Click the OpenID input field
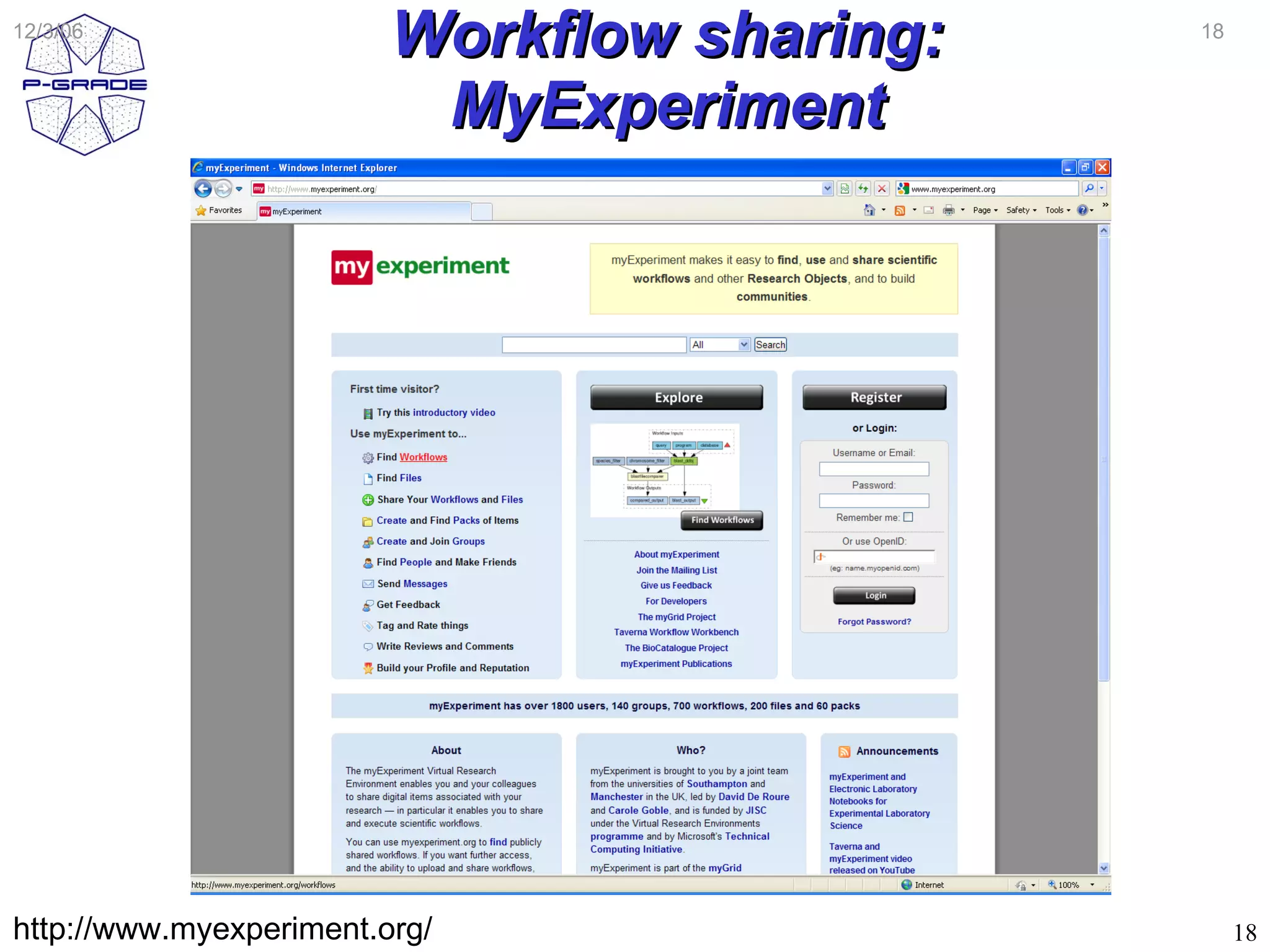1270x952 pixels. (x=874, y=557)
